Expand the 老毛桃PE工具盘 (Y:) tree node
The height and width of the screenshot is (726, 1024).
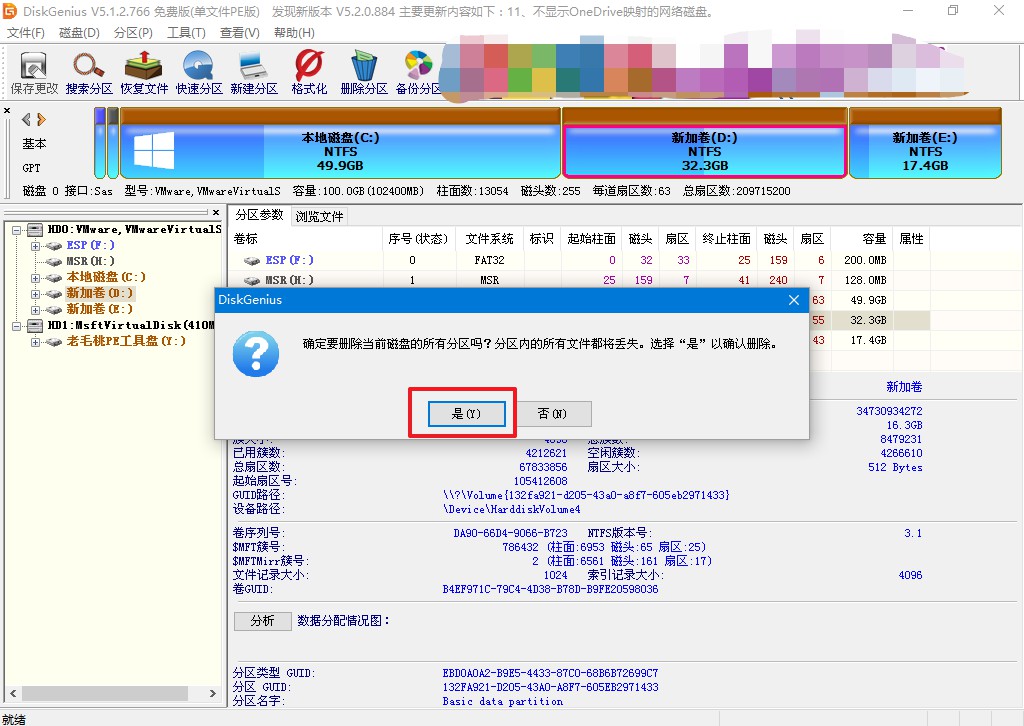(x=35, y=341)
